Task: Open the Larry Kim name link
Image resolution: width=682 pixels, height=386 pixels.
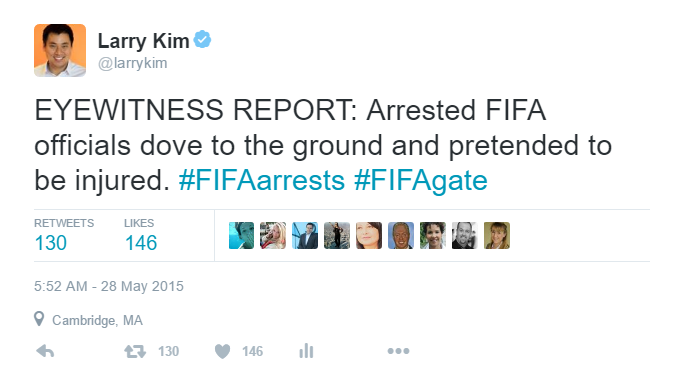Action: (144, 41)
